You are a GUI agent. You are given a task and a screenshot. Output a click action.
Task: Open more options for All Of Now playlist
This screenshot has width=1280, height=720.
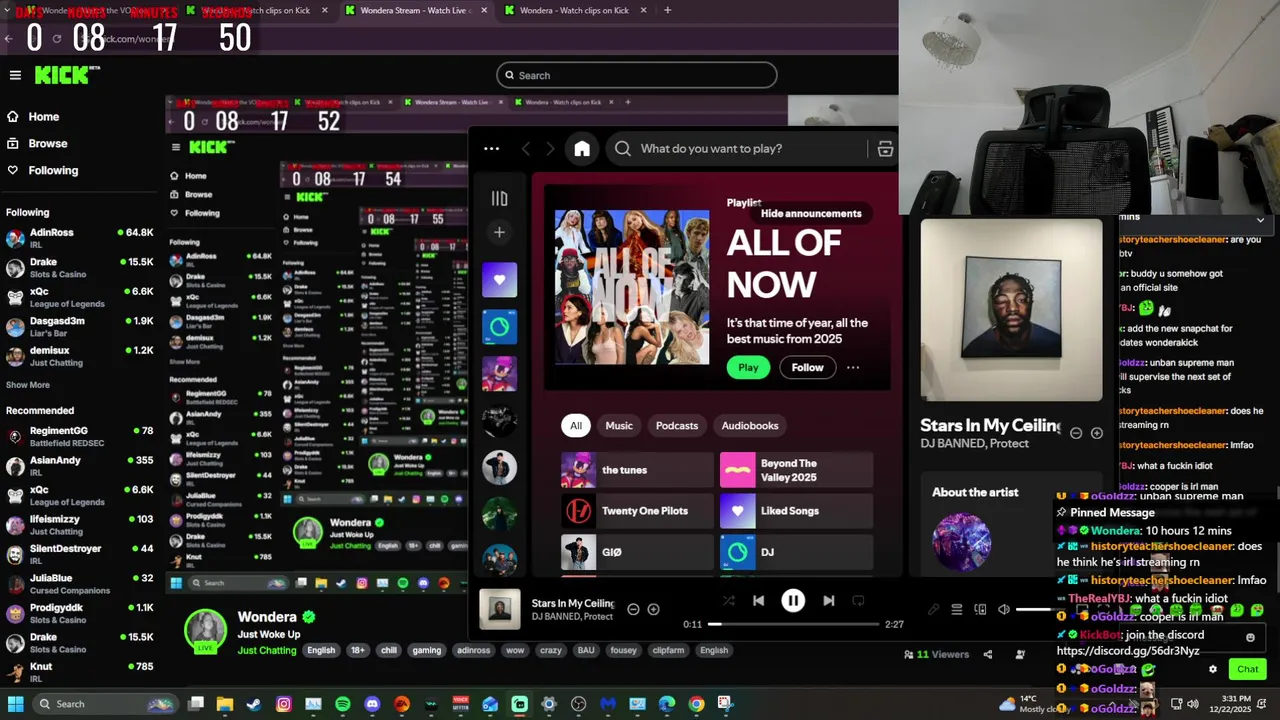coord(853,367)
